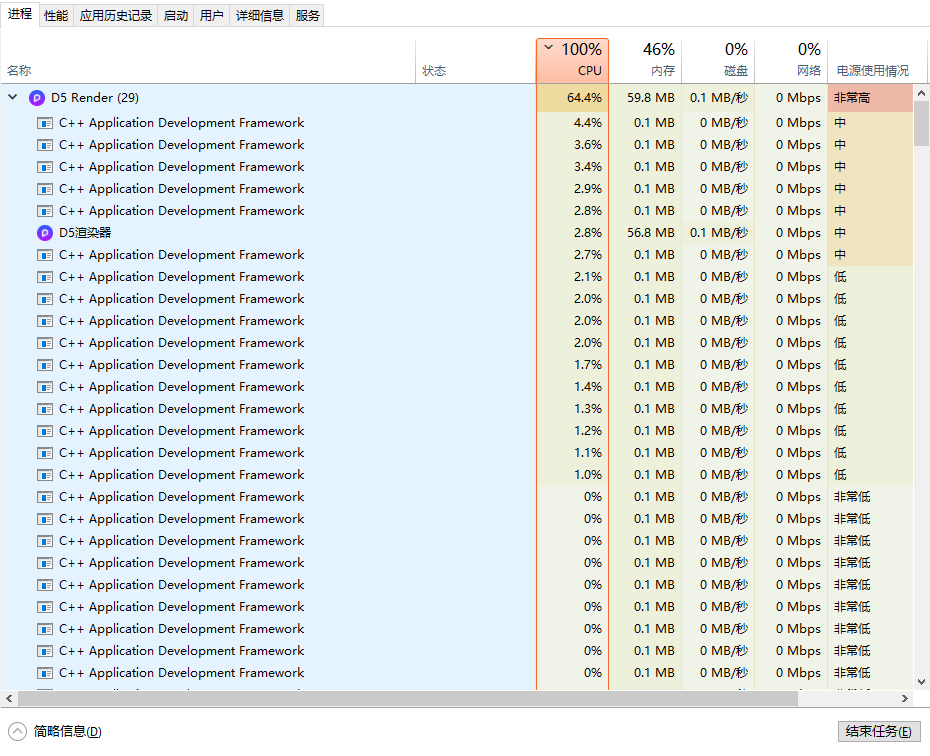Sort by the 内存 column header
The width and height of the screenshot is (930, 756).
tap(645, 60)
